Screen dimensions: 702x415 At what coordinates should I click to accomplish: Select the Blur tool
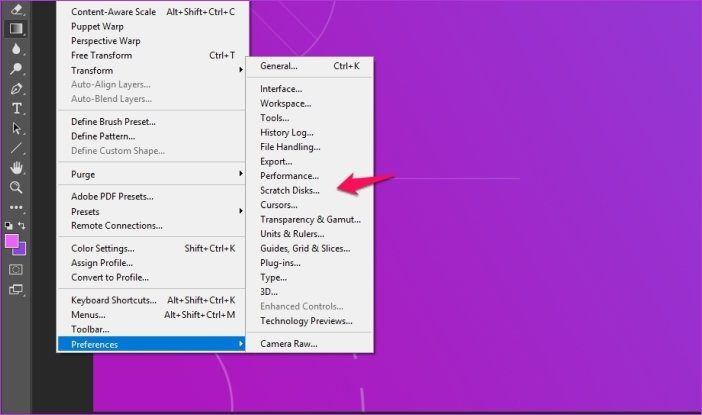[x=16, y=49]
